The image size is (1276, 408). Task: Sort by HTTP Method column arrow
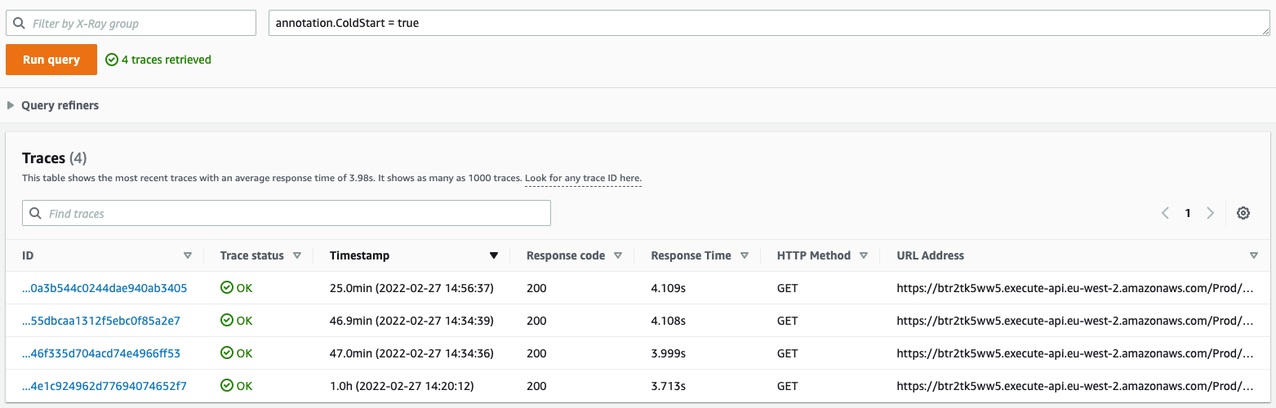(x=863, y=256)
